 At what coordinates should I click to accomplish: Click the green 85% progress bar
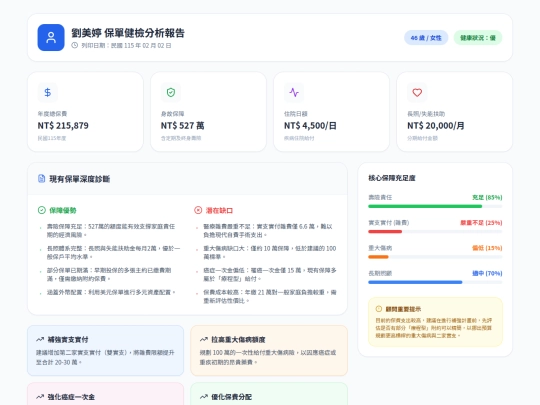pos(425,206)
